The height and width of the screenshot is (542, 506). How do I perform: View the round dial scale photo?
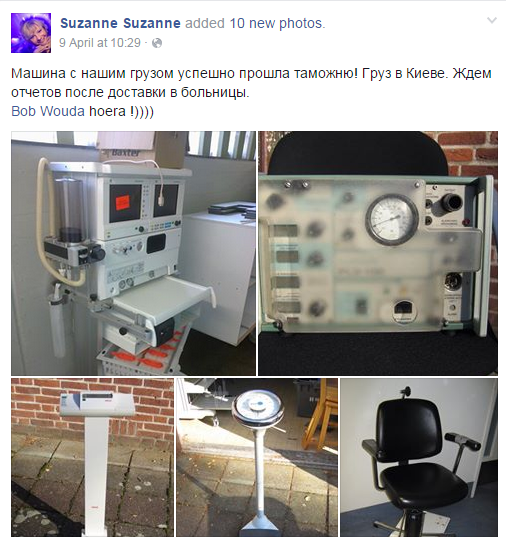[257, 457]
